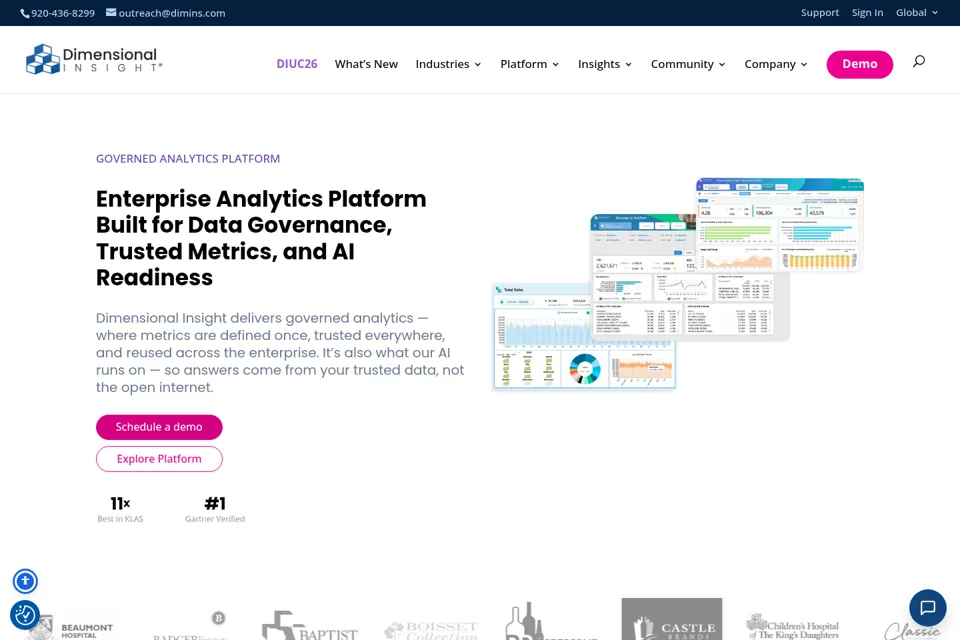Open the cookie consent preferences icon

25,614
